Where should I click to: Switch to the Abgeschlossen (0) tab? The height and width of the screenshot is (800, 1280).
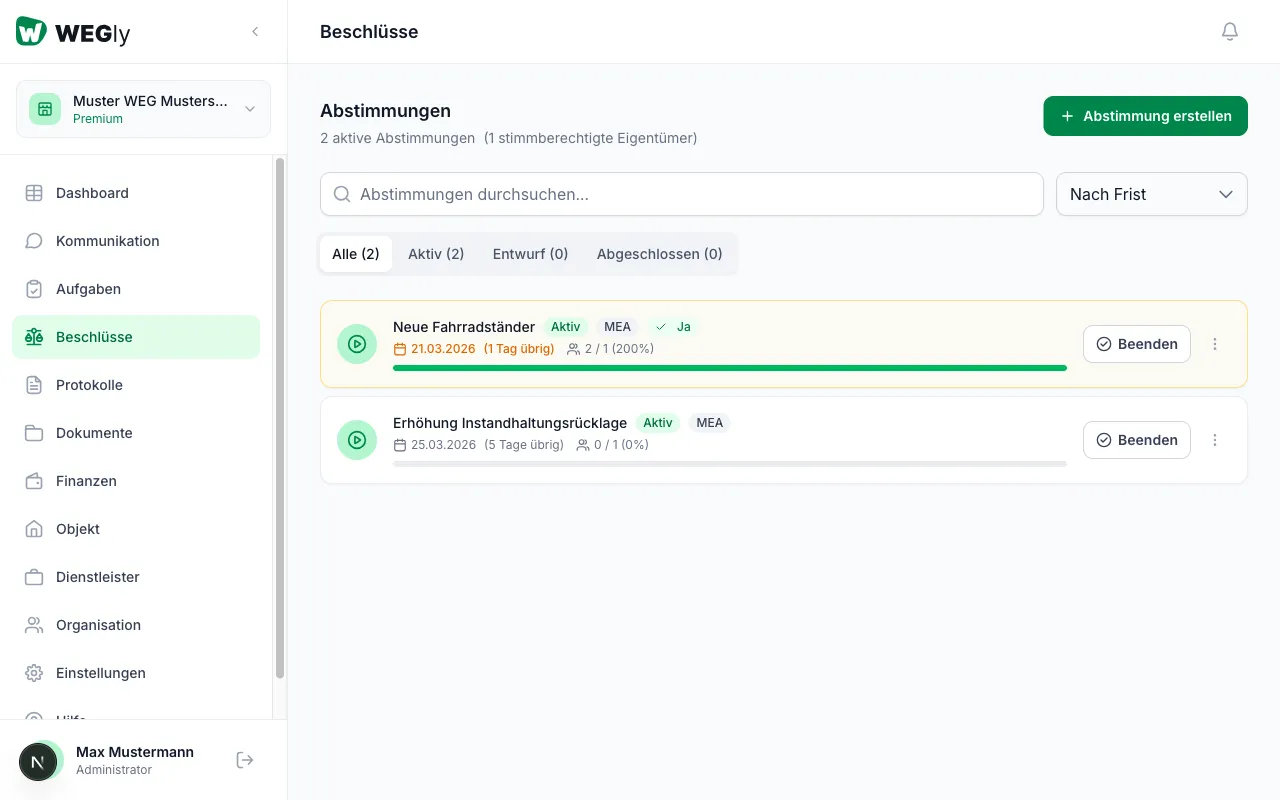pyautogui.click(x=660, y=254)
